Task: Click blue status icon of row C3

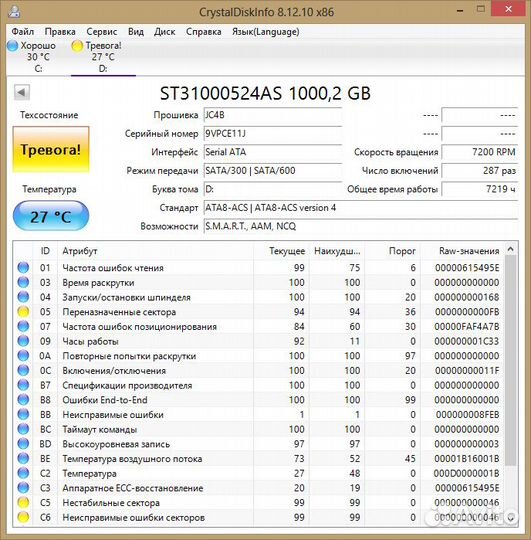Action: pos(23,488)
